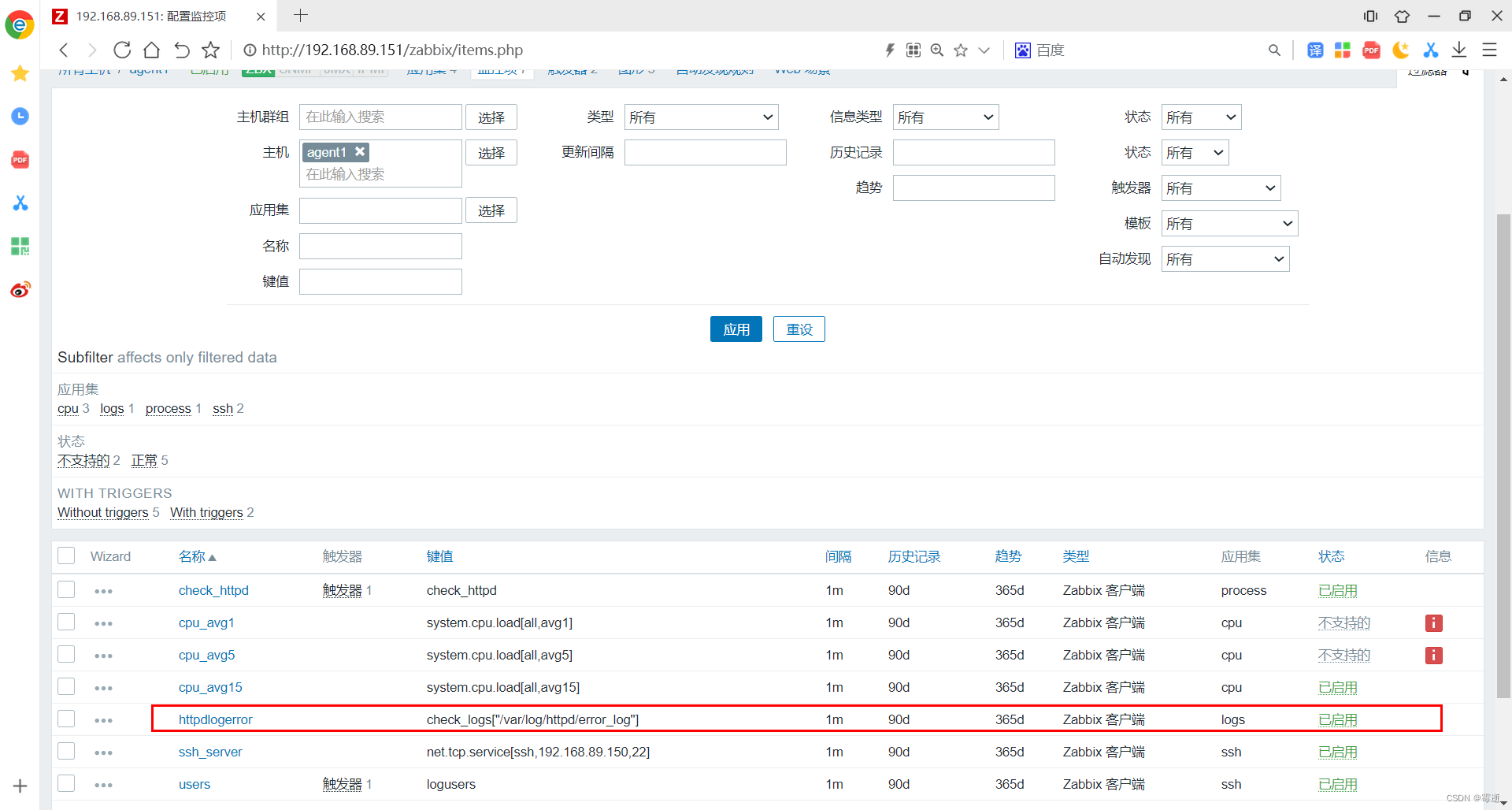1512x810 pixels.
Task: Click the 重设 reset button
Action: pos(799,329)
